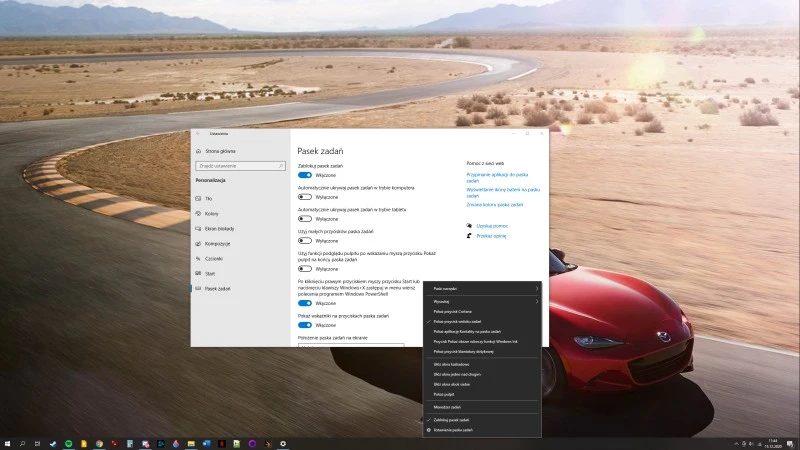Viewport: 800px width, 450px height.
Task: Open Microsoft Word from the taskbar
Action: click(206, 444)
